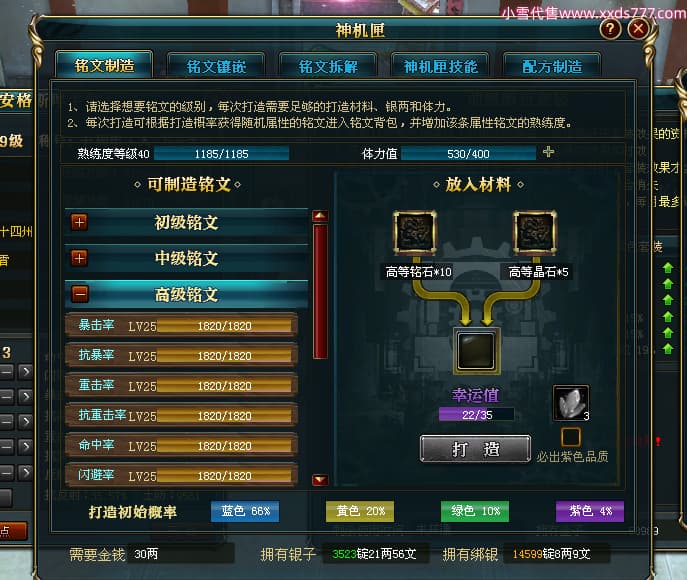Switch to the 铭文镶嵌 tab

pos(216,66)
